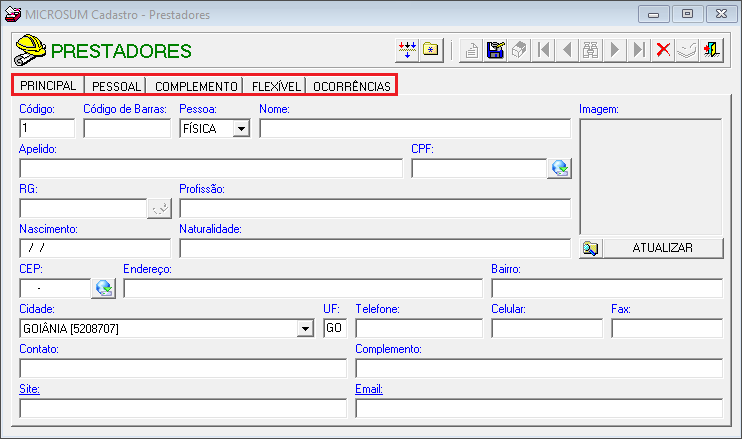The image size is (742, 439).
Task: Switch to the PESSOAL tab
Action: click(x=116, y=86)
